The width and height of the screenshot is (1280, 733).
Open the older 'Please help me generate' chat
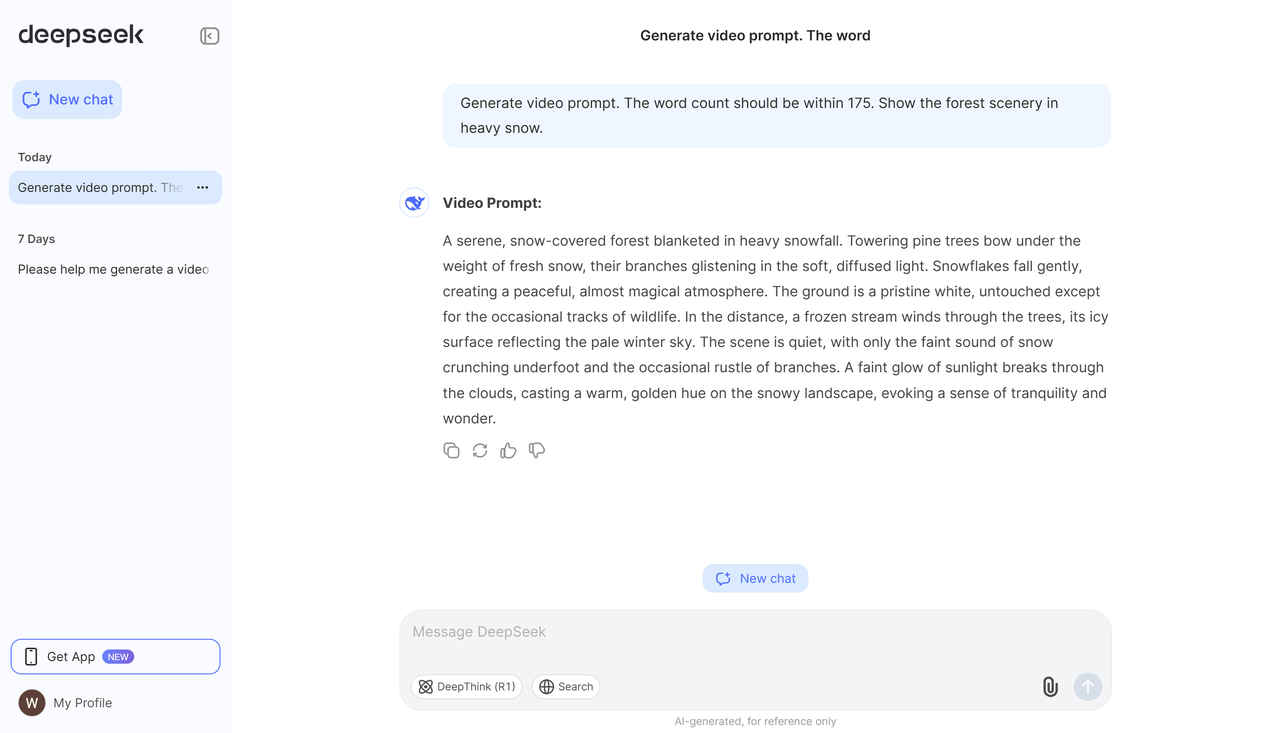point(112,269)
